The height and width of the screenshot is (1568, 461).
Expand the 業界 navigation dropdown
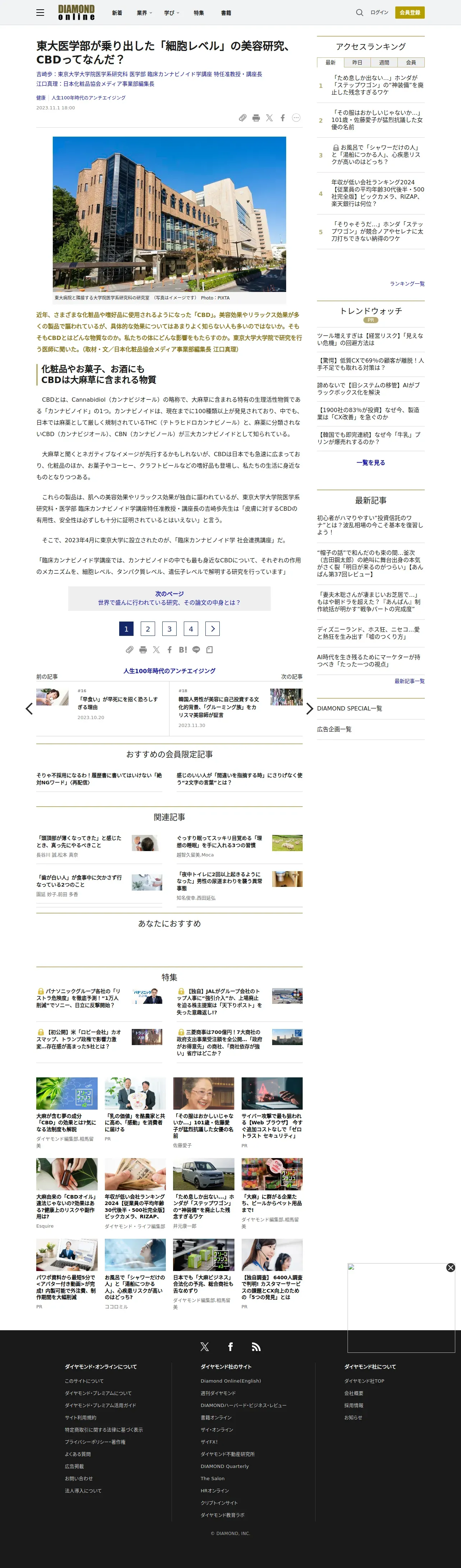point(144,13)
